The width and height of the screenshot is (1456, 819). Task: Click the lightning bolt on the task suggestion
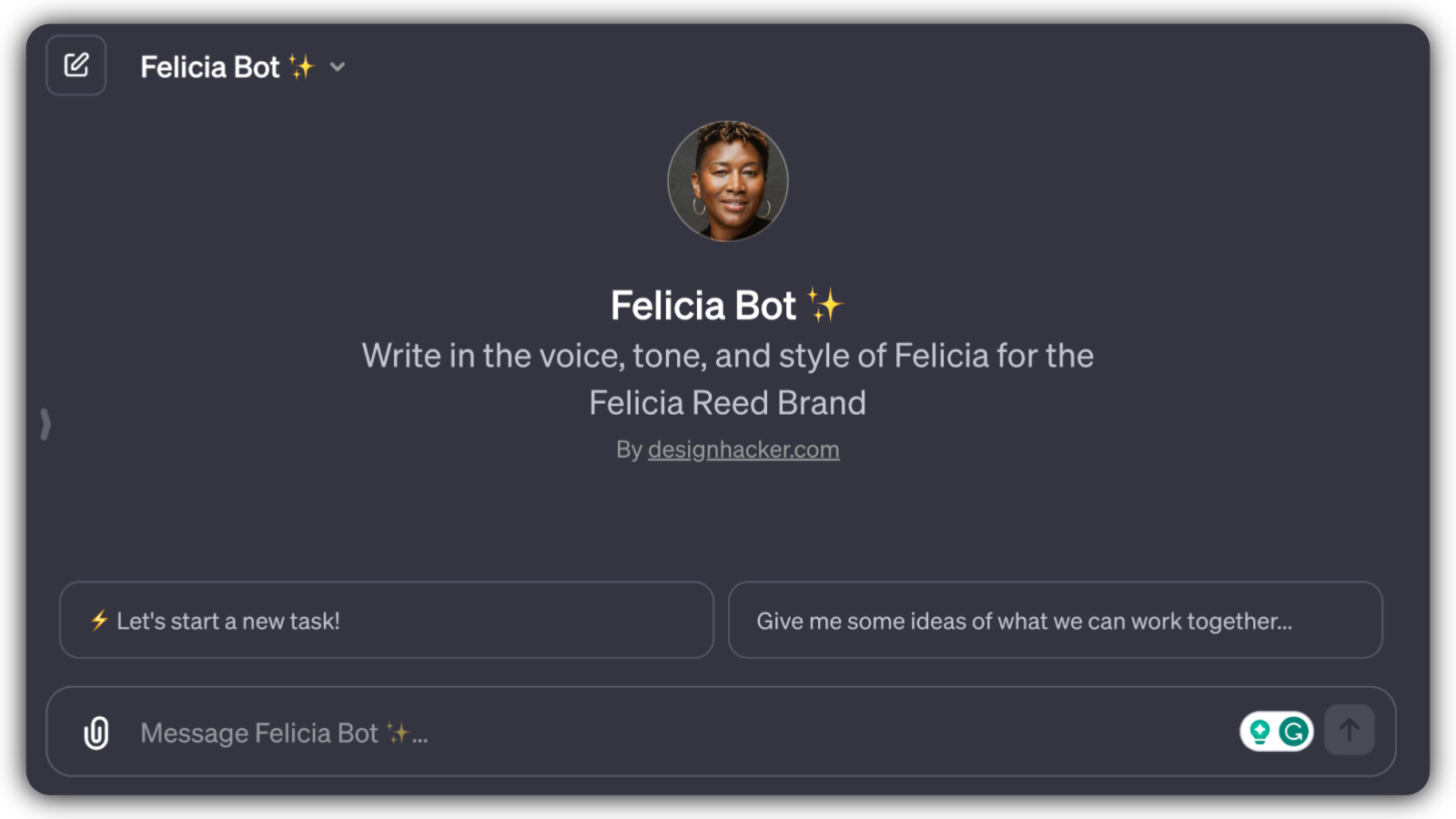(98, 621)
